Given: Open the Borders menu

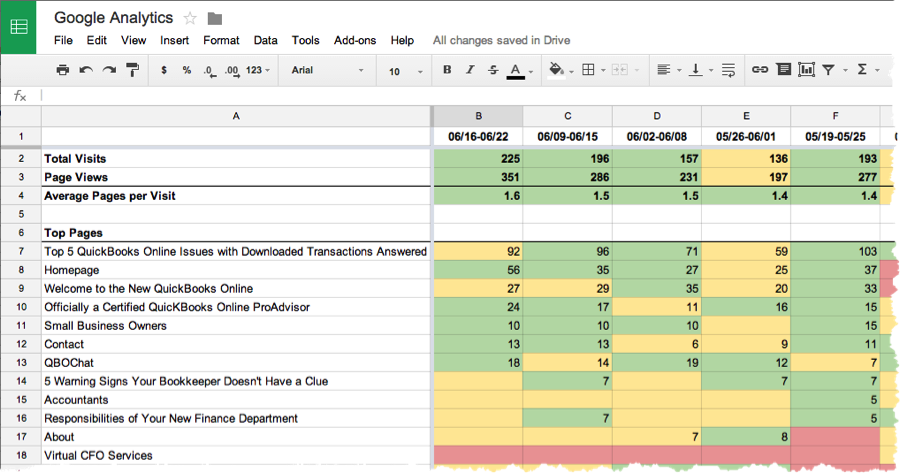Looking at the screenshot, I should point(588,70).
